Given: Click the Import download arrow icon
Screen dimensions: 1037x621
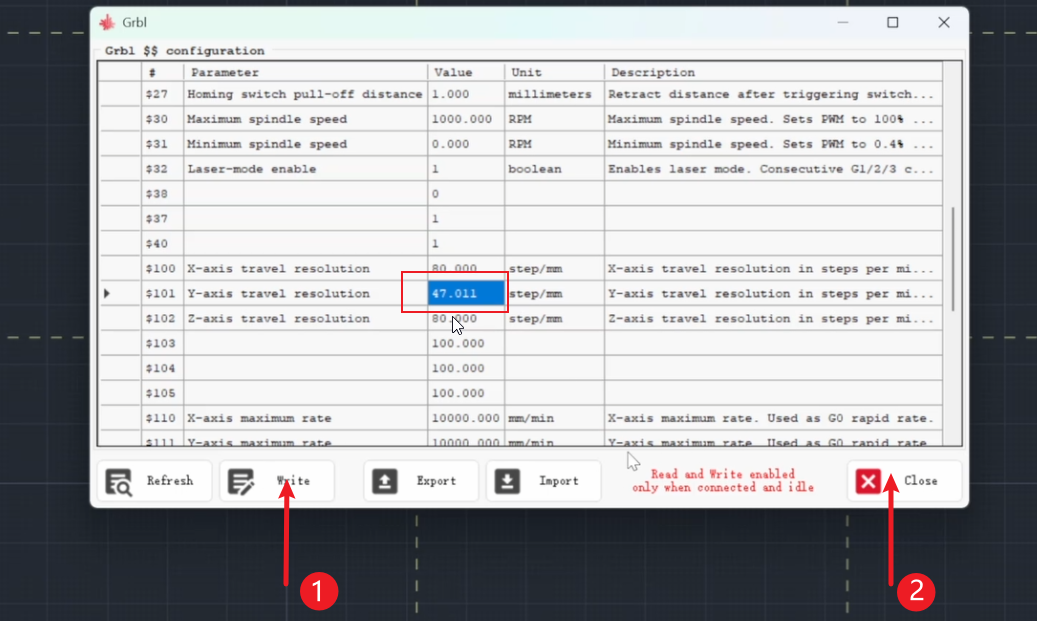Looking at the screenshot, I should point(508,481).
